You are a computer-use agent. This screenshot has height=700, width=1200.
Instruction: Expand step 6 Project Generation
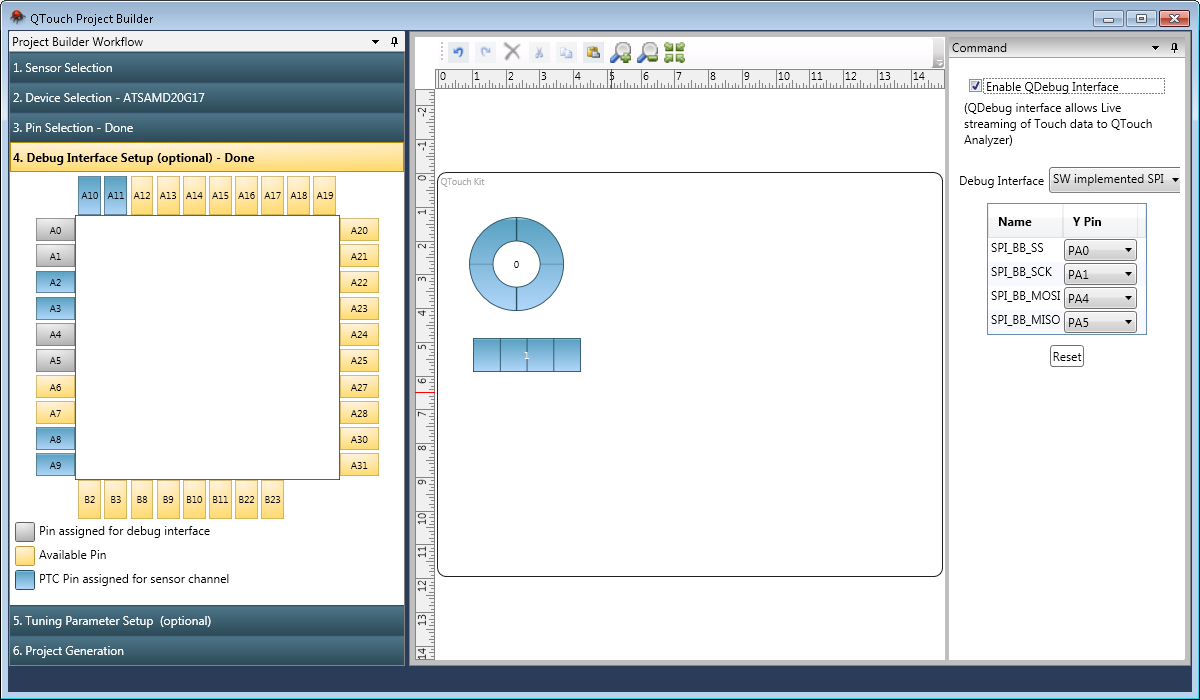pos(207,651)
